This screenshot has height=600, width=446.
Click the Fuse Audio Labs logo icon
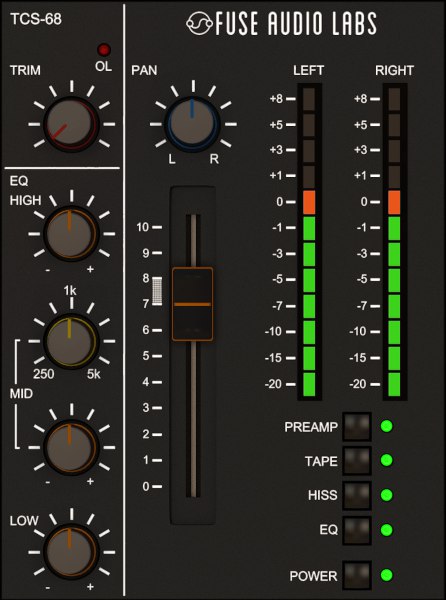199,24
